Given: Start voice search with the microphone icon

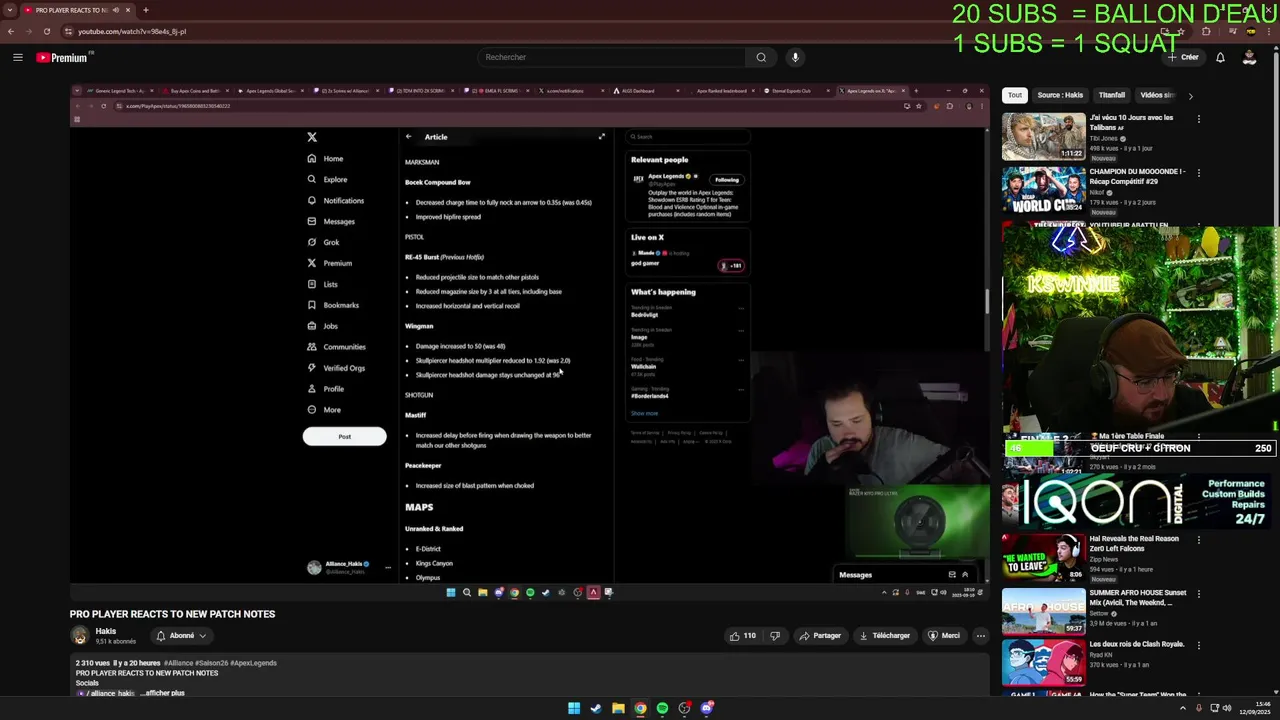Looking at the screenshot, I should 795,57.
